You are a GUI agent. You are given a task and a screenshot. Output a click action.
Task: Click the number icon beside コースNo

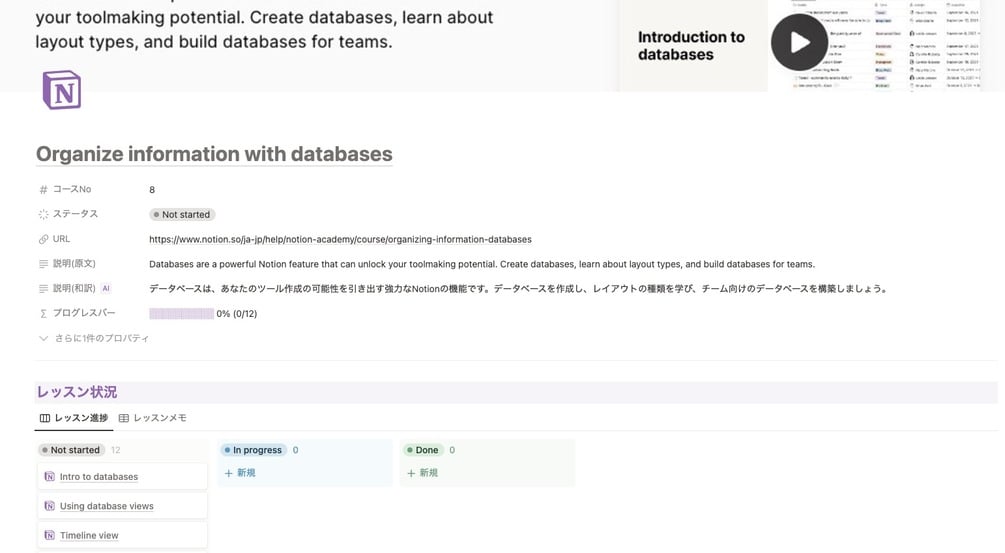pos(43,190)
